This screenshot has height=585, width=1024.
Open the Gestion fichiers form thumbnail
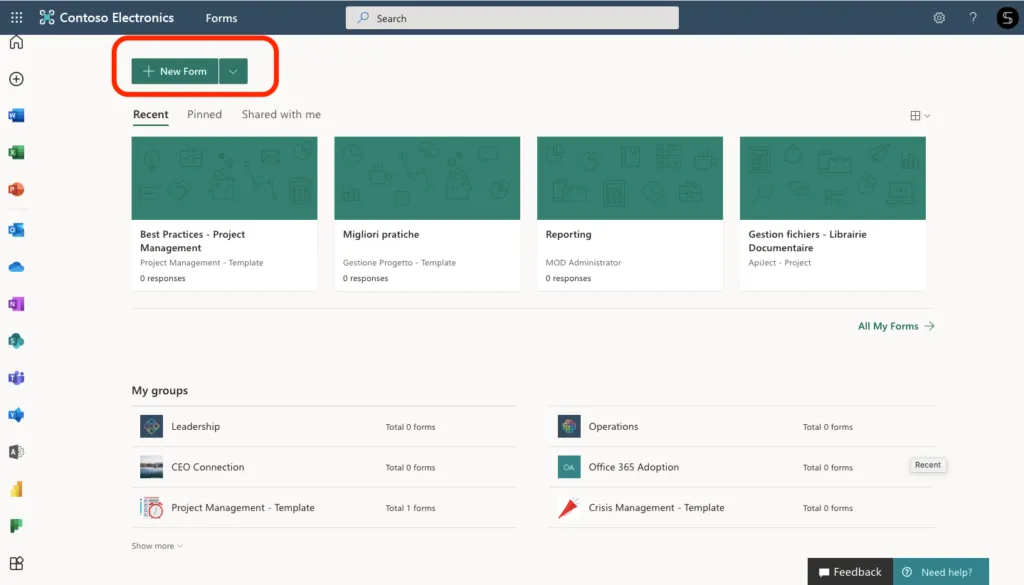(833, 178)
